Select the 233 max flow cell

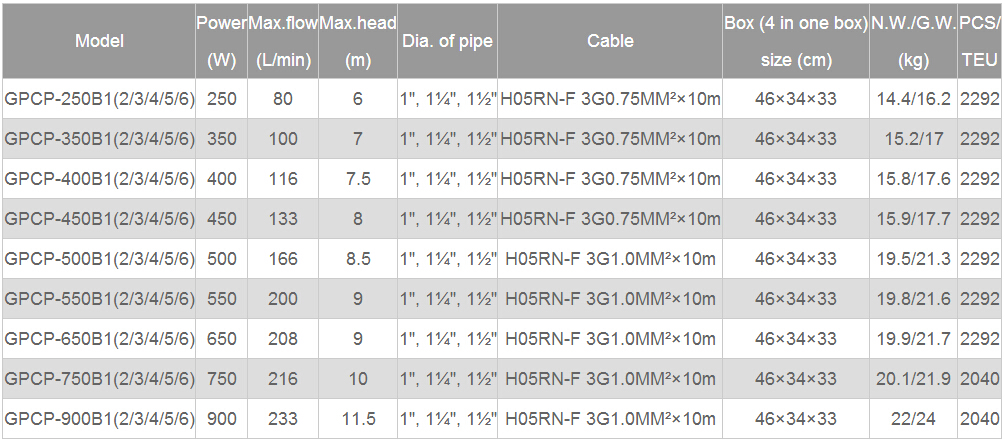283,419
